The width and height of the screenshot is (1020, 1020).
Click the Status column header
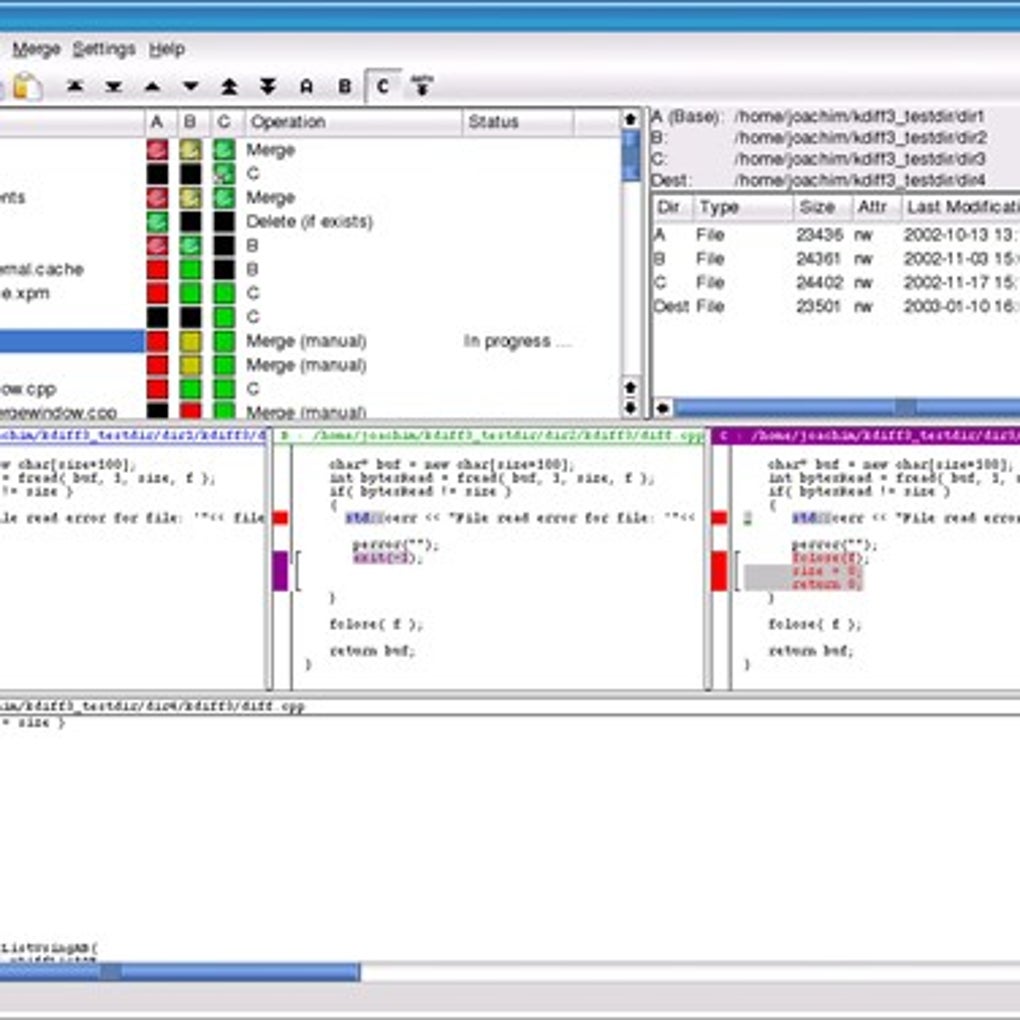coord(518,122)
